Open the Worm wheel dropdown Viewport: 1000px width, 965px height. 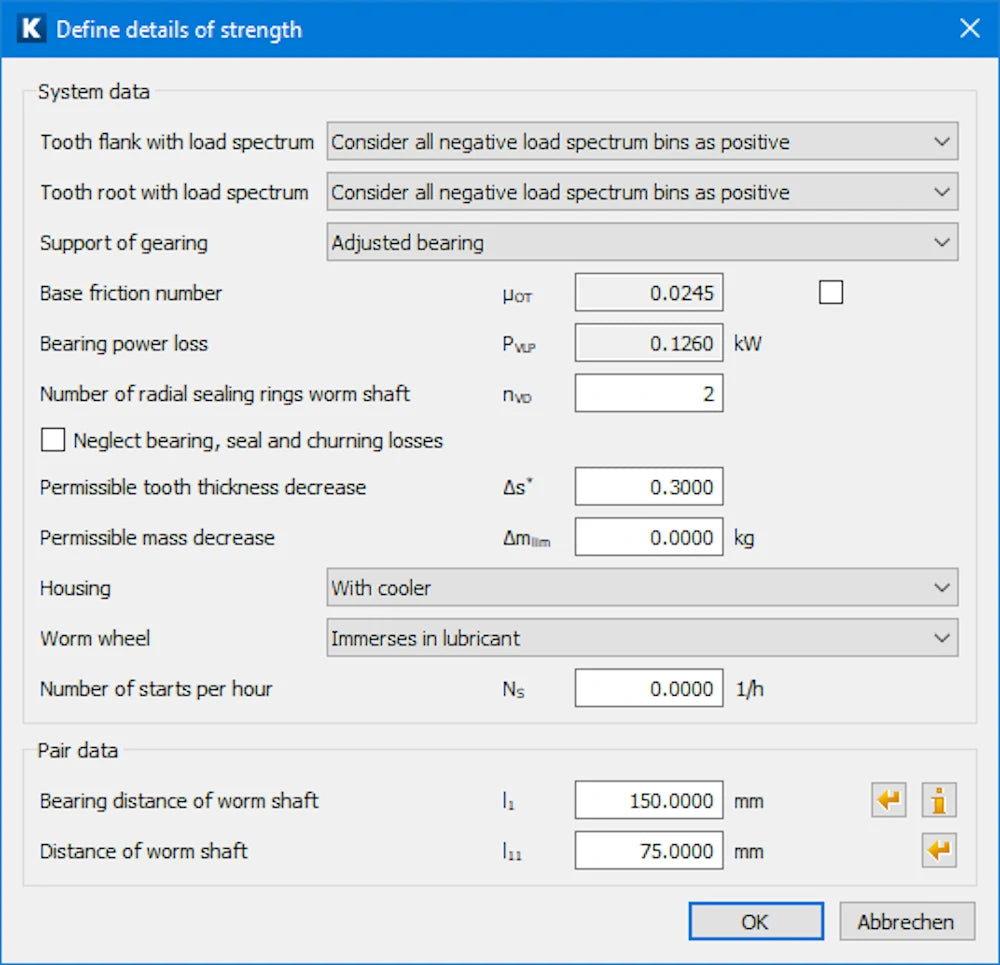click(x=642, y=638)
